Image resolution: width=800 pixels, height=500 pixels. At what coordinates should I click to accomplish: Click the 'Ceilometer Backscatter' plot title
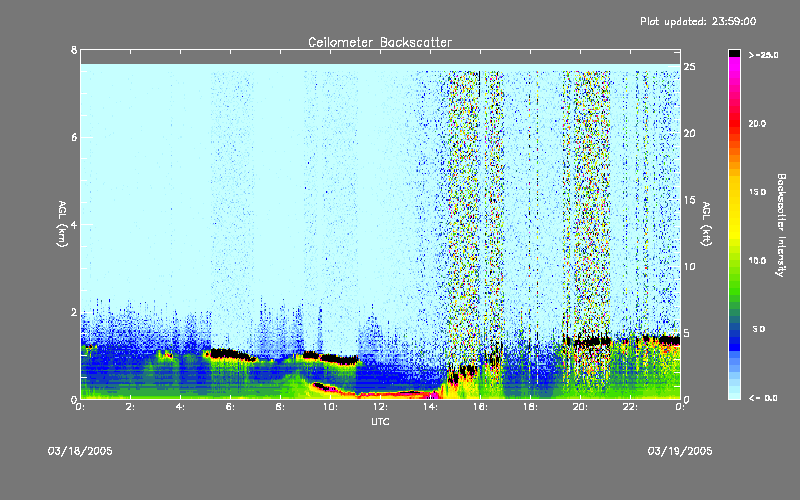click(x=380, y=42)
